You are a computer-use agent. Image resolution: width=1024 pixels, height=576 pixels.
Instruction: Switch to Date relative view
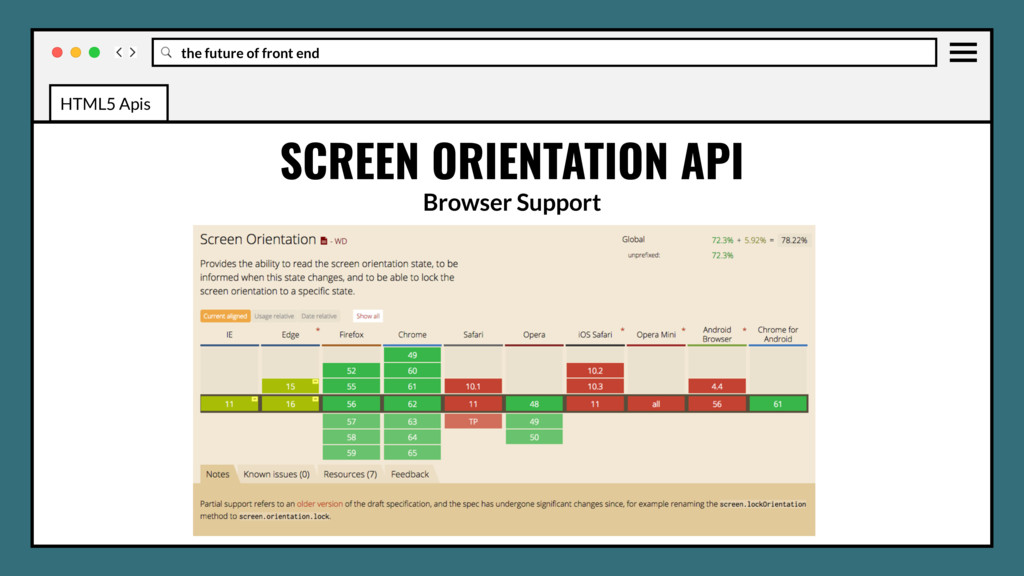pyautogui.click(x=319, y=316)
